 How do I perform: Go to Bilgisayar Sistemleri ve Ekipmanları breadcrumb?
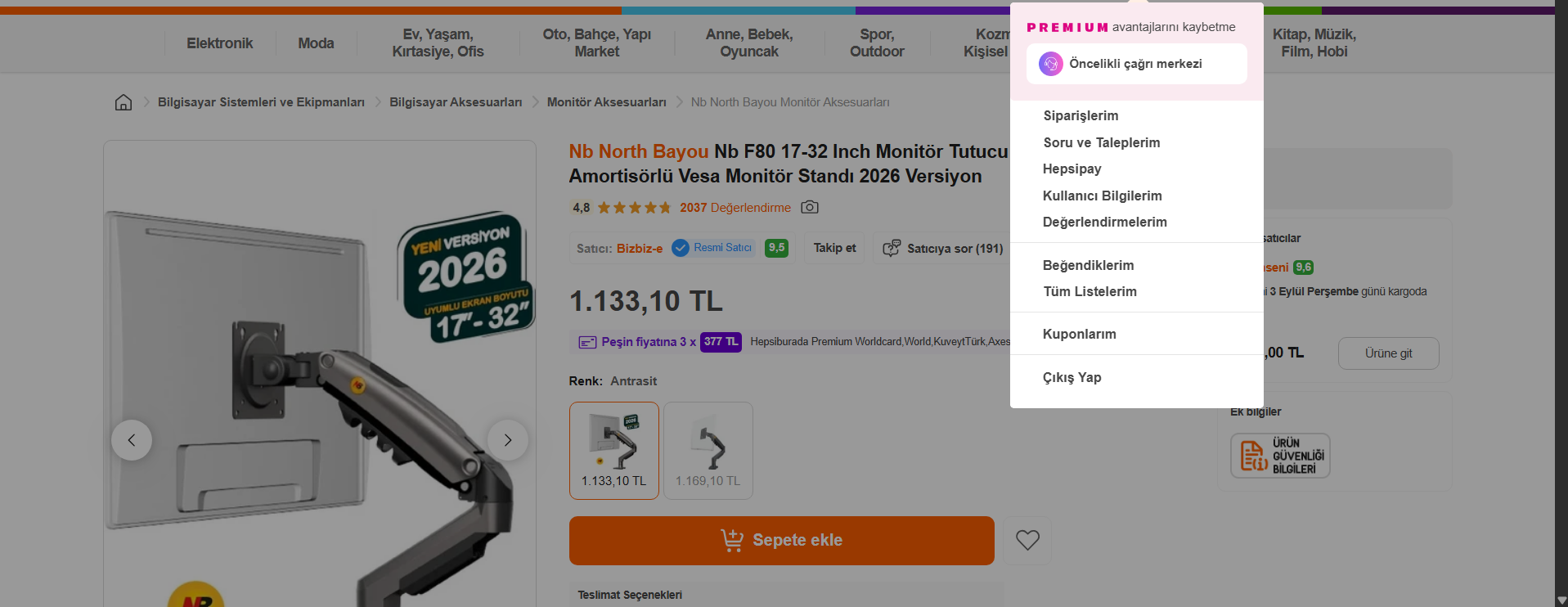tap(261, 102)
